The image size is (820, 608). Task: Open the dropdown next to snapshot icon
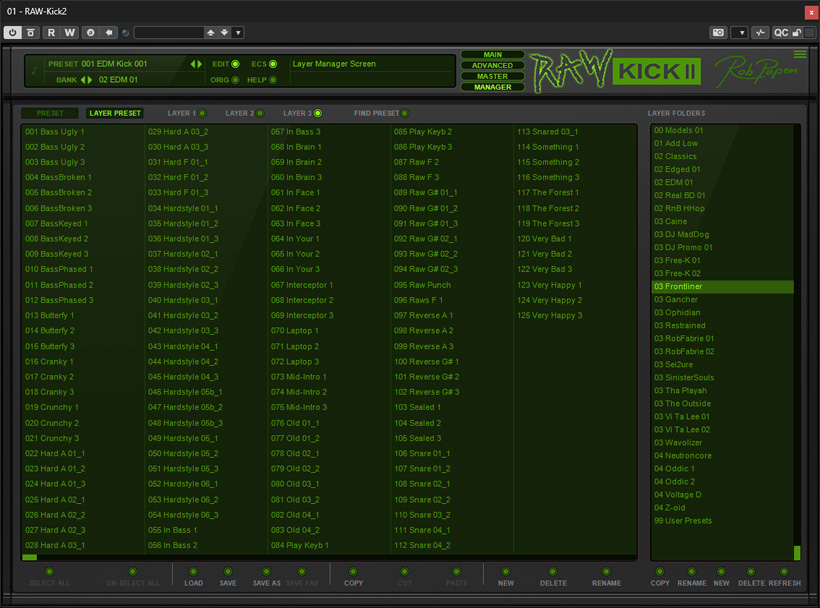(x=740, y=32)
